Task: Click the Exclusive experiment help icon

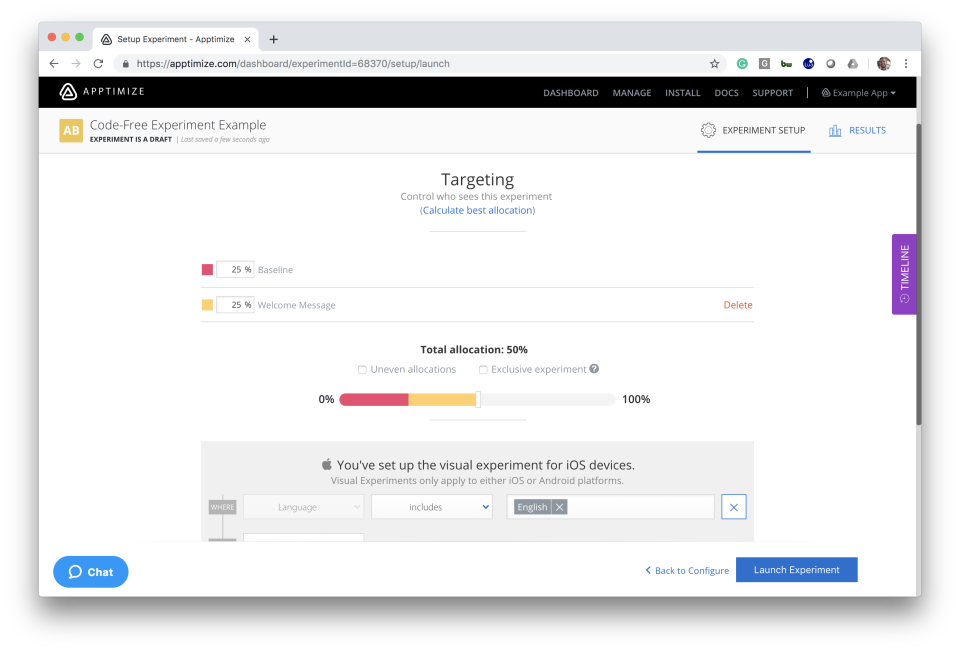Action: point(594,369)
